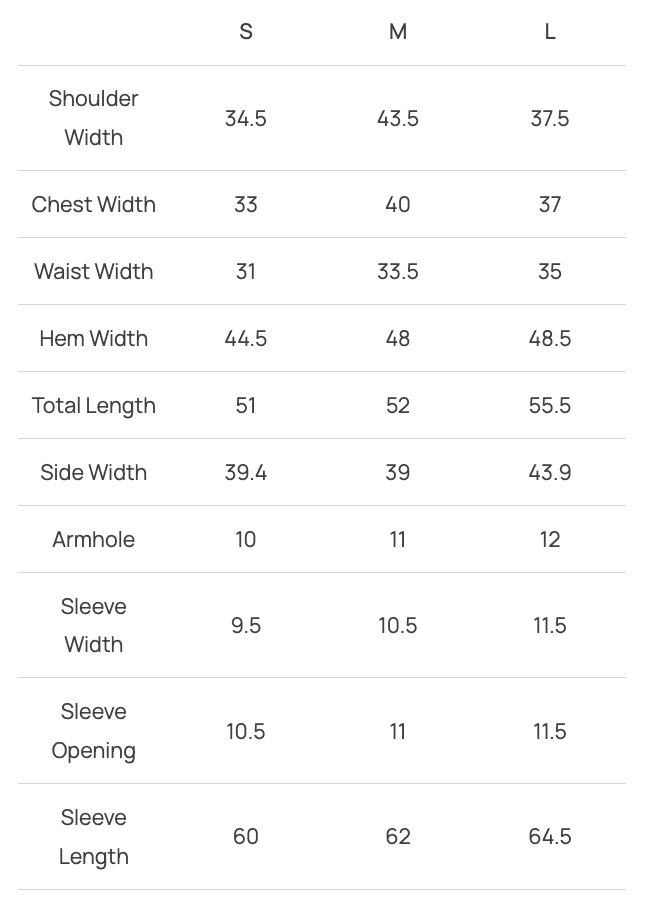Click the L size column header

[550, 32]
